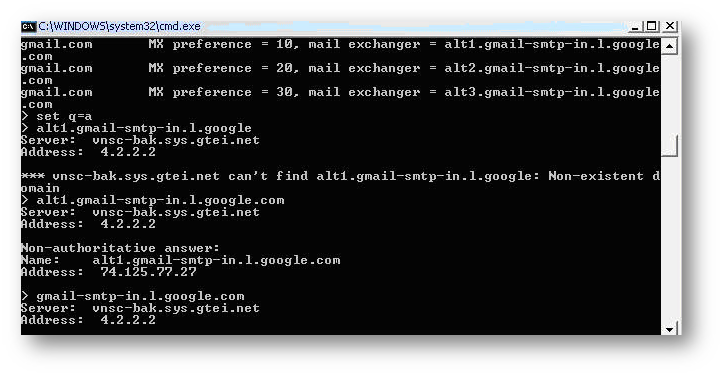Image resolution: width=724 pixels, height=377 pixels.
Task: Click the 'gmail-smtp-in.l.google.com' query line
Action: pos(133,296)
